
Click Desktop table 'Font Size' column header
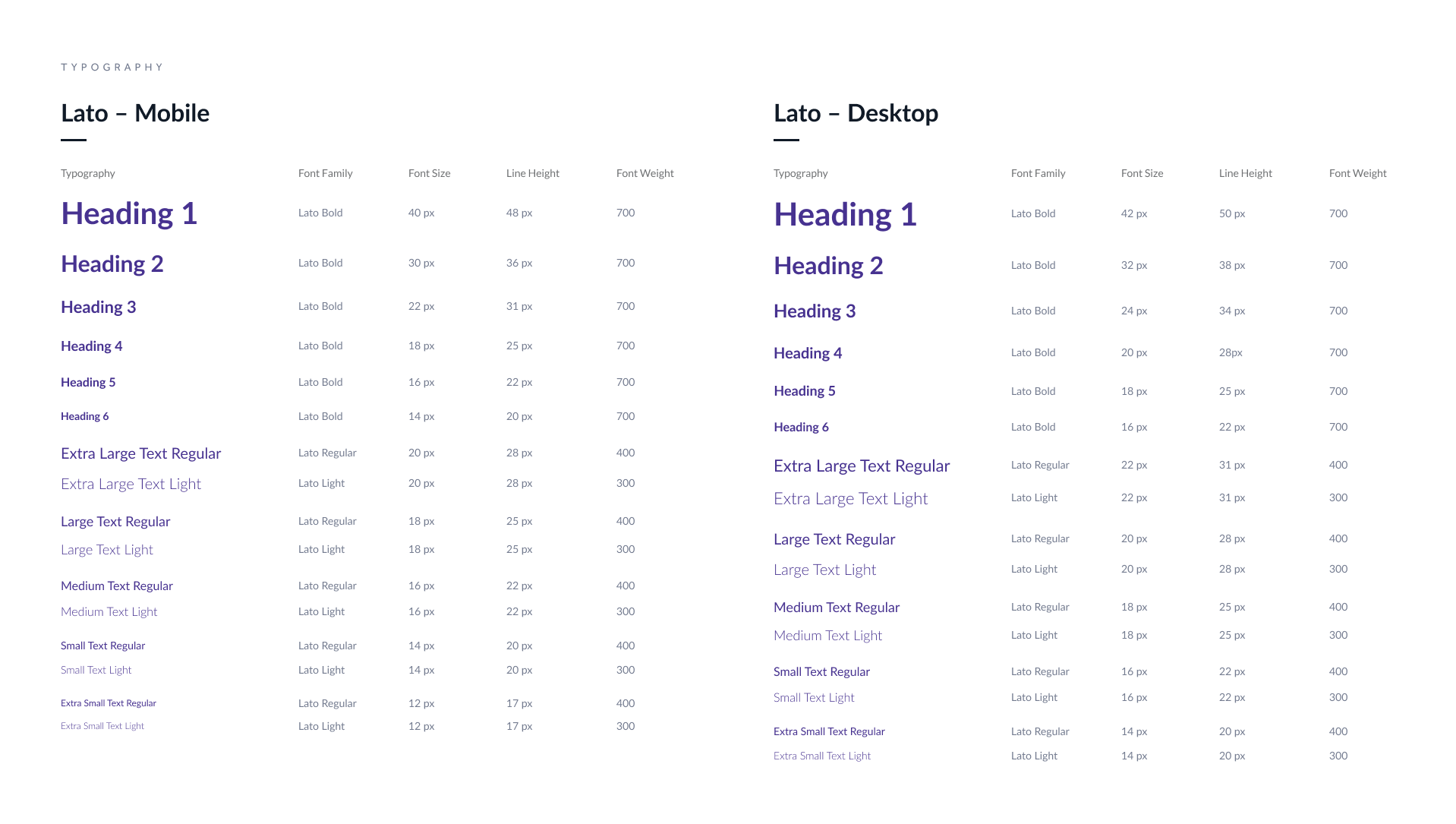click(1142, 174)
